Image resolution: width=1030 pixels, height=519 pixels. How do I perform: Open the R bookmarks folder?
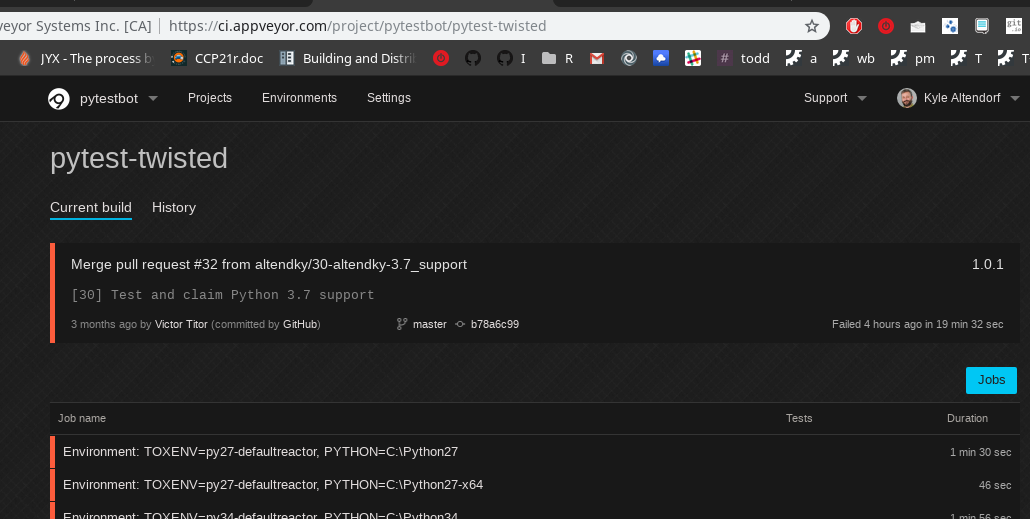pyautogui.click(x=558, y=58)
